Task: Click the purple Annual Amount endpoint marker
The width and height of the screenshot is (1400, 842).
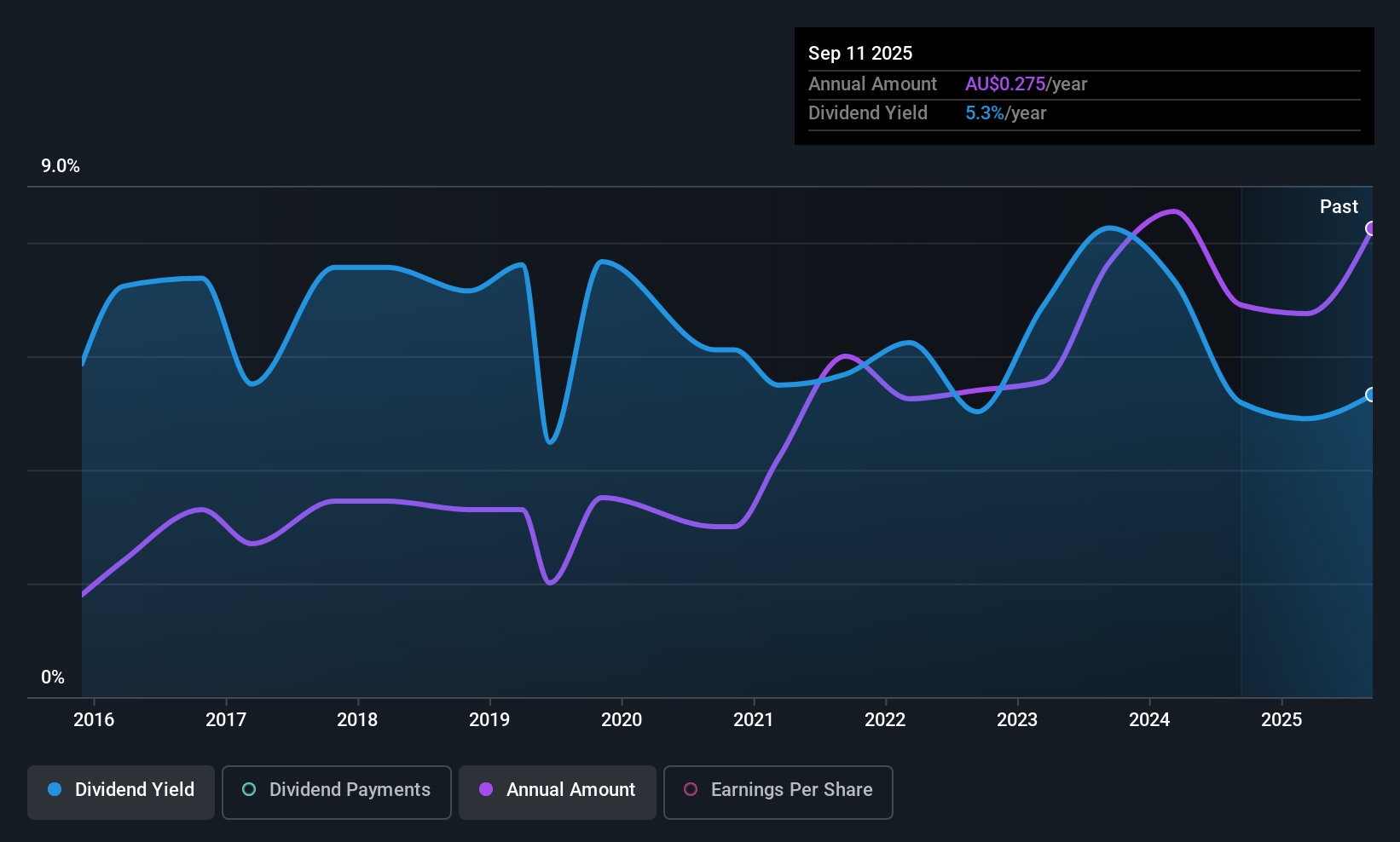Action: coord(1371,228)
